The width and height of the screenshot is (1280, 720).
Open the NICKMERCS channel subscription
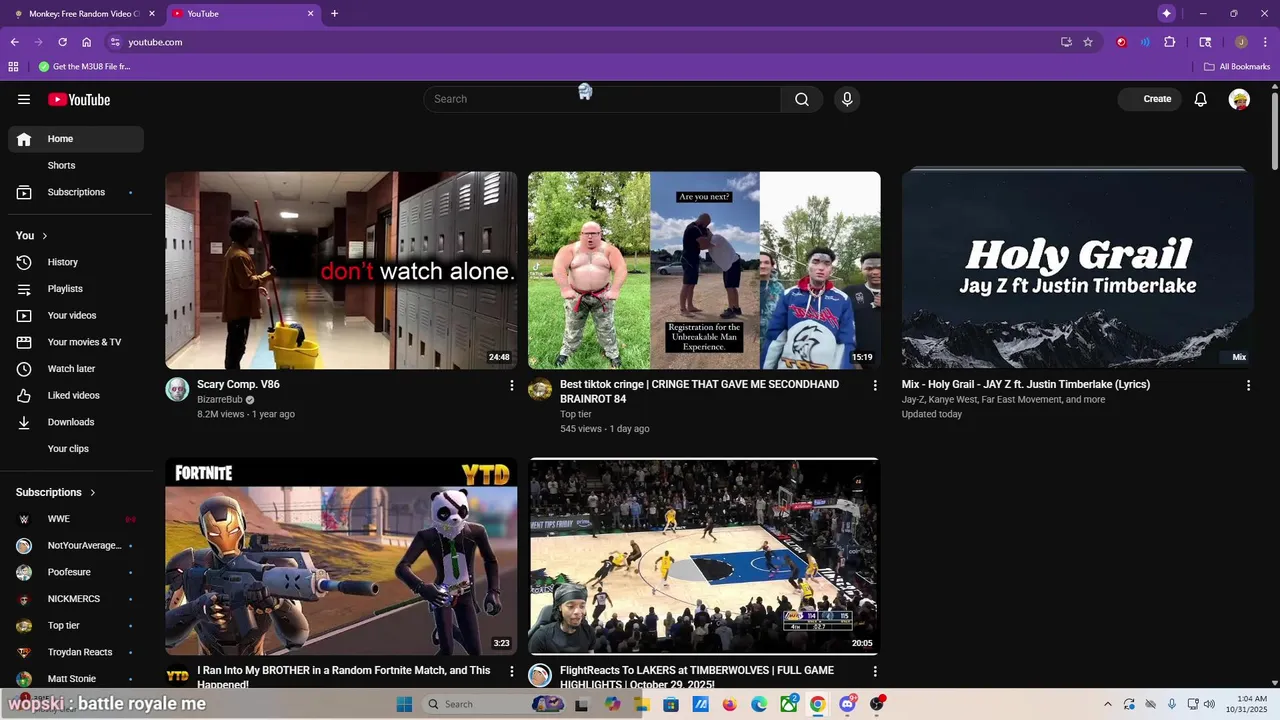(x=76, y=599)
